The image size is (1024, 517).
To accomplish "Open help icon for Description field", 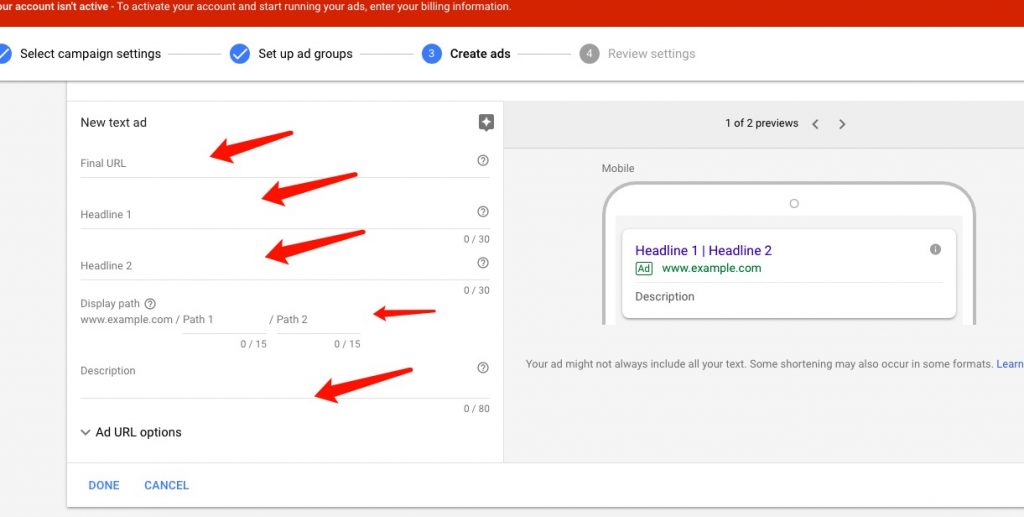I will [483, 368].
